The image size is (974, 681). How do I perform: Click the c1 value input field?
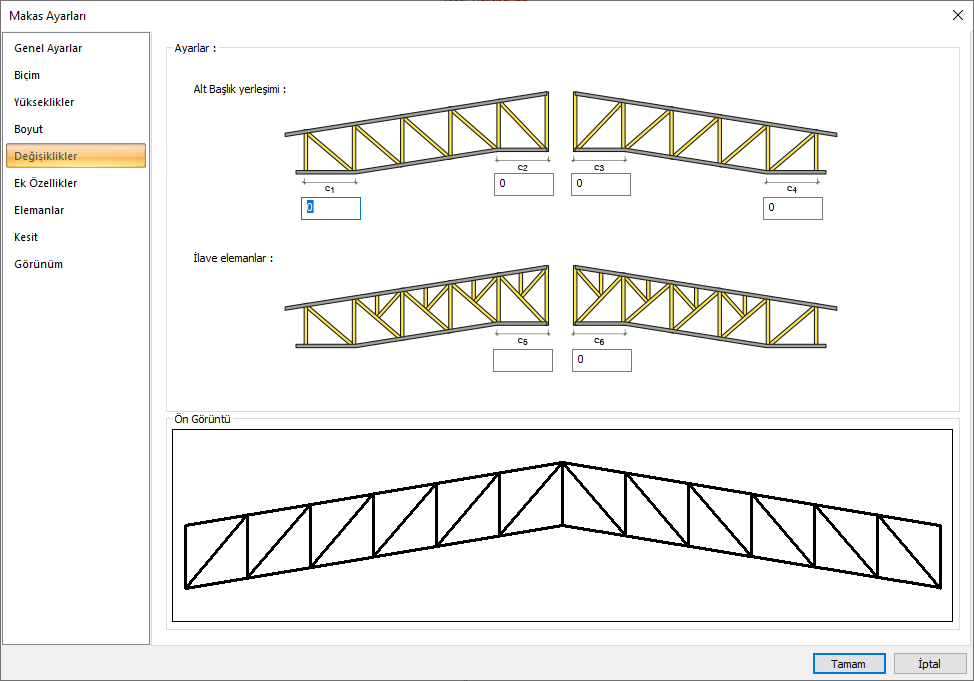pos(331,208)
